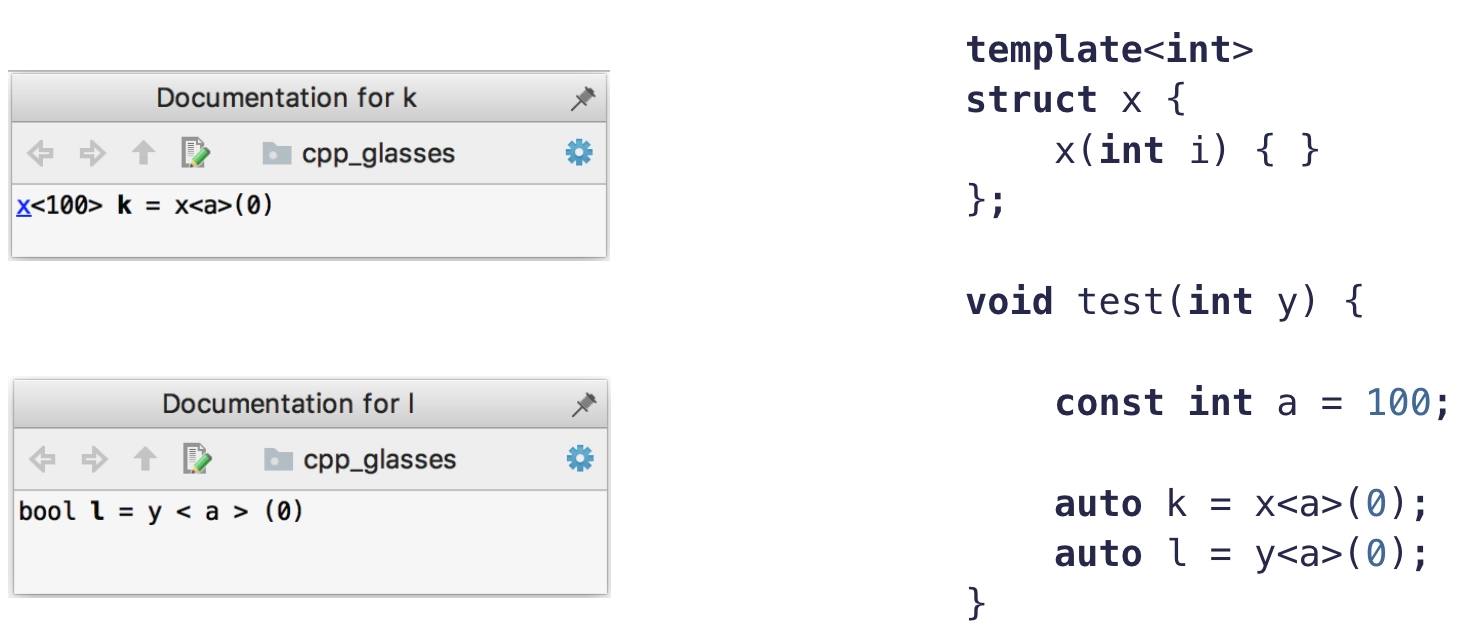
Task: Pin the Documentation for l popup
Action: (583, 404)
